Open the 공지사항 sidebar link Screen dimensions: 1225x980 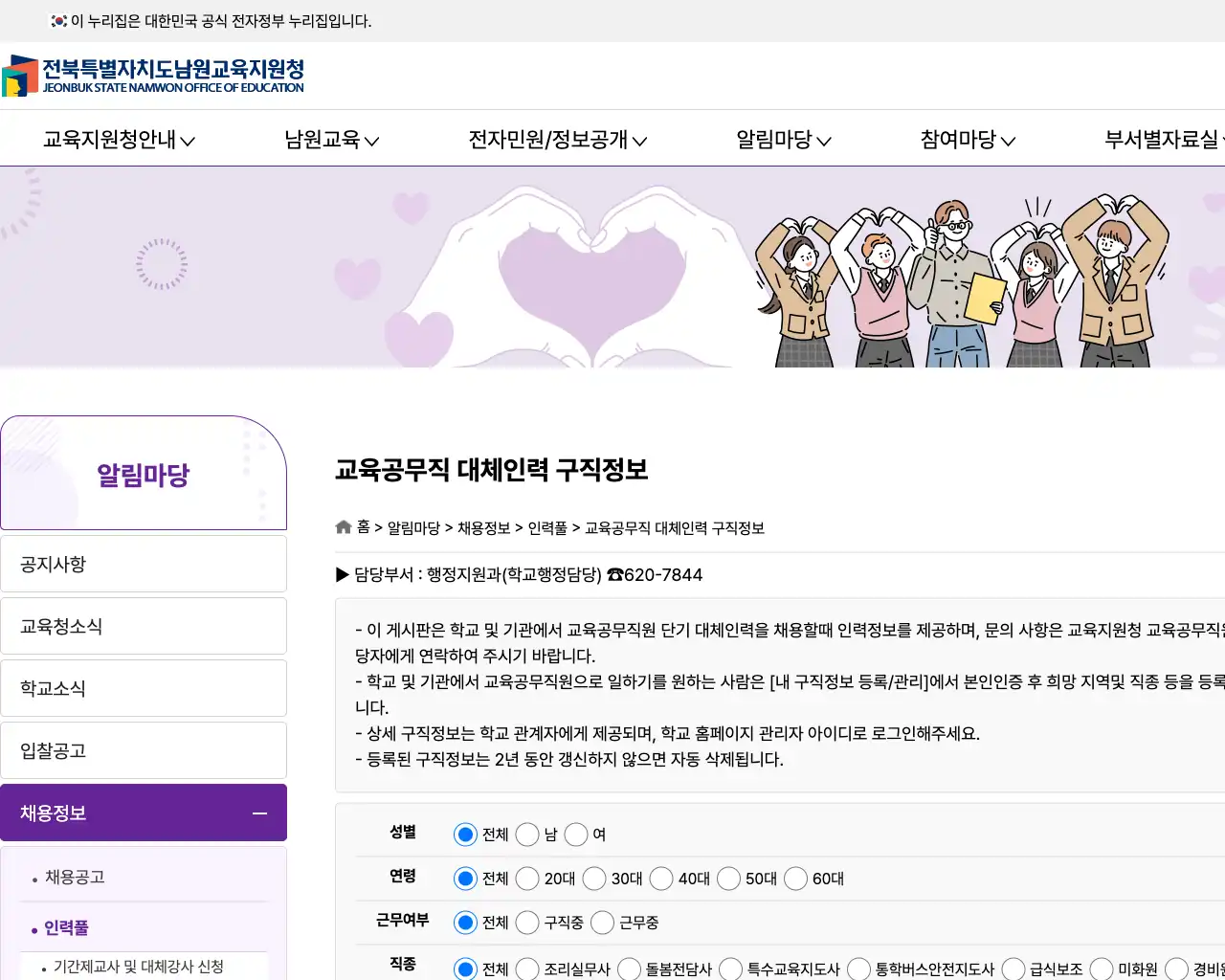[144, 563]
